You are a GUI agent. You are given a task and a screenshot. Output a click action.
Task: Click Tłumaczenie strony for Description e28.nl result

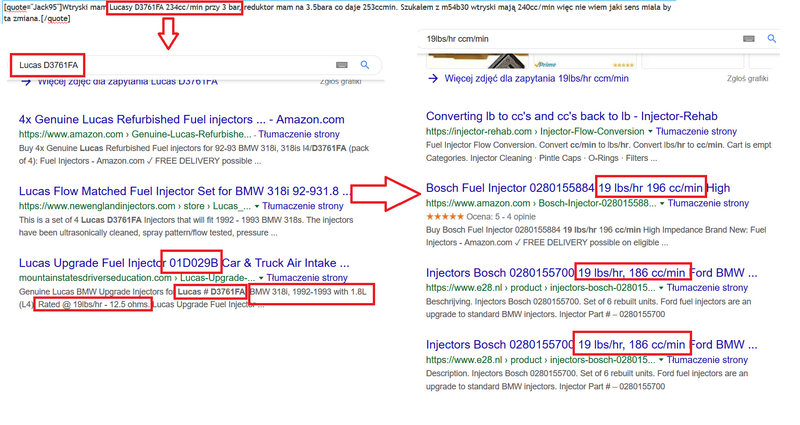707,360
